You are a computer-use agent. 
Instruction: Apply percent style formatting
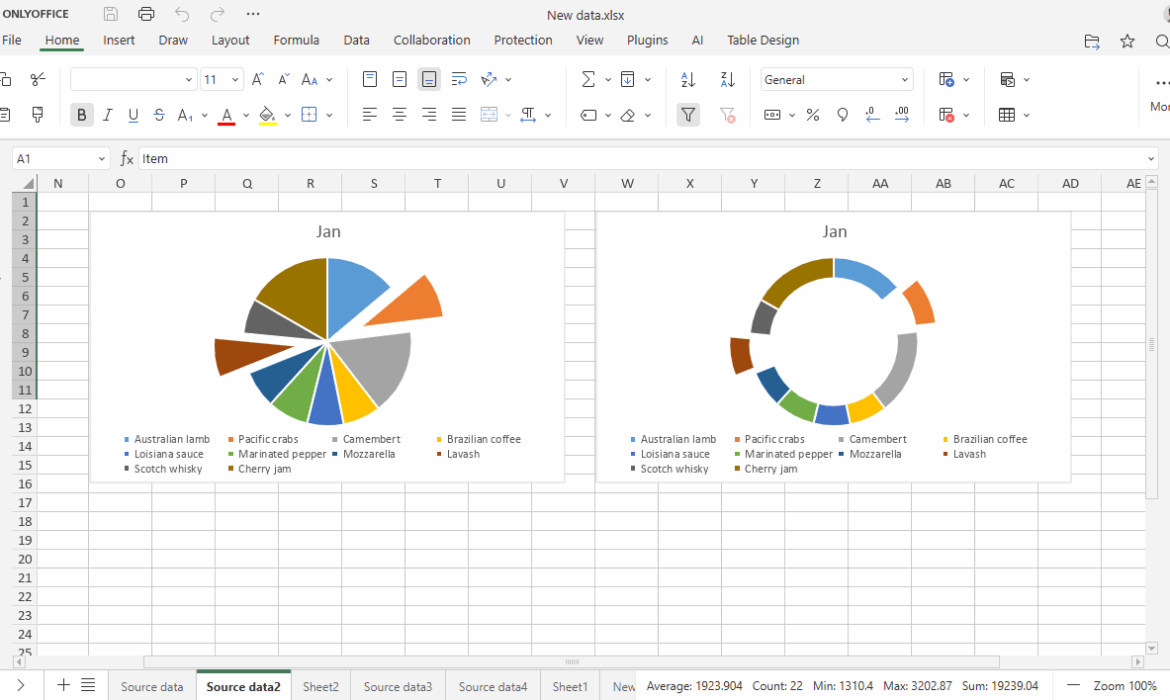click(813, 115)
